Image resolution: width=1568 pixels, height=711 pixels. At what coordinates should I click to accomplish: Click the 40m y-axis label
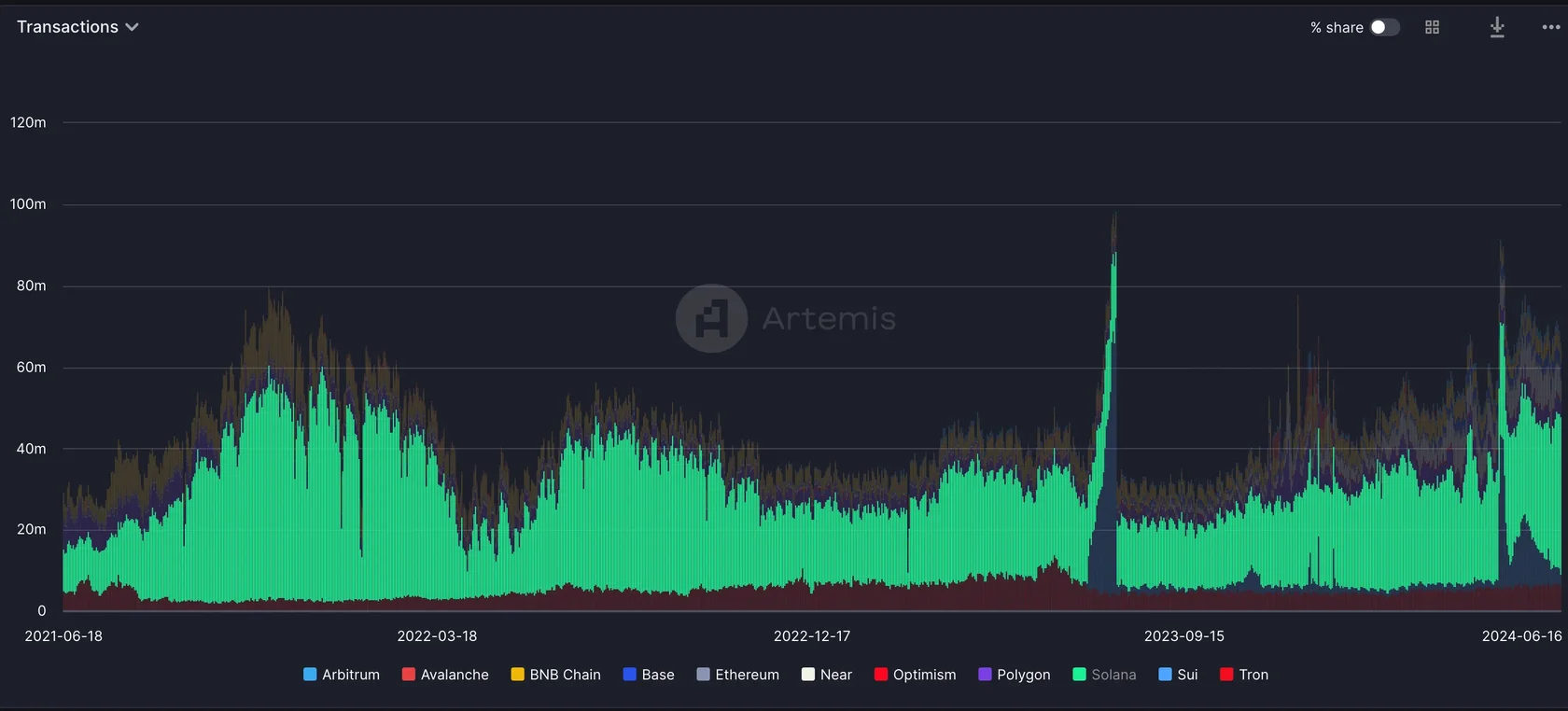point(31,449)
